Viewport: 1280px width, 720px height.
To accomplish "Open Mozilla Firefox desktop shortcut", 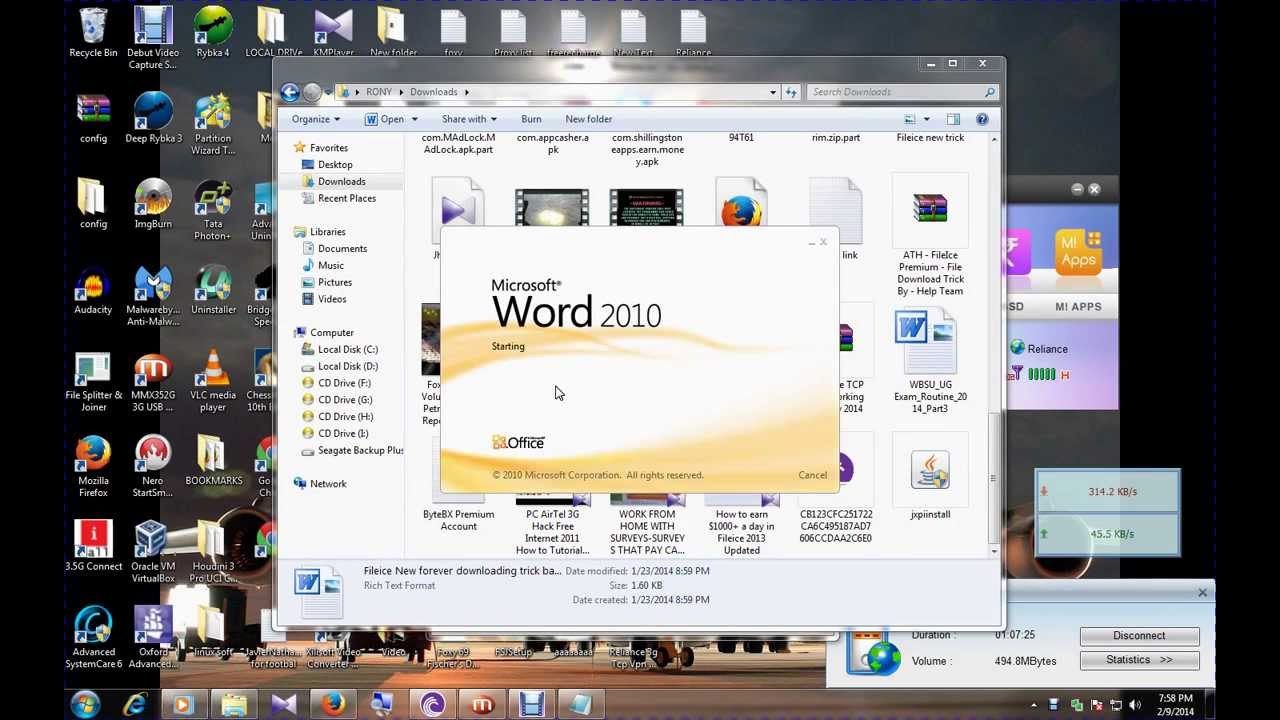I will click(93, 467).
